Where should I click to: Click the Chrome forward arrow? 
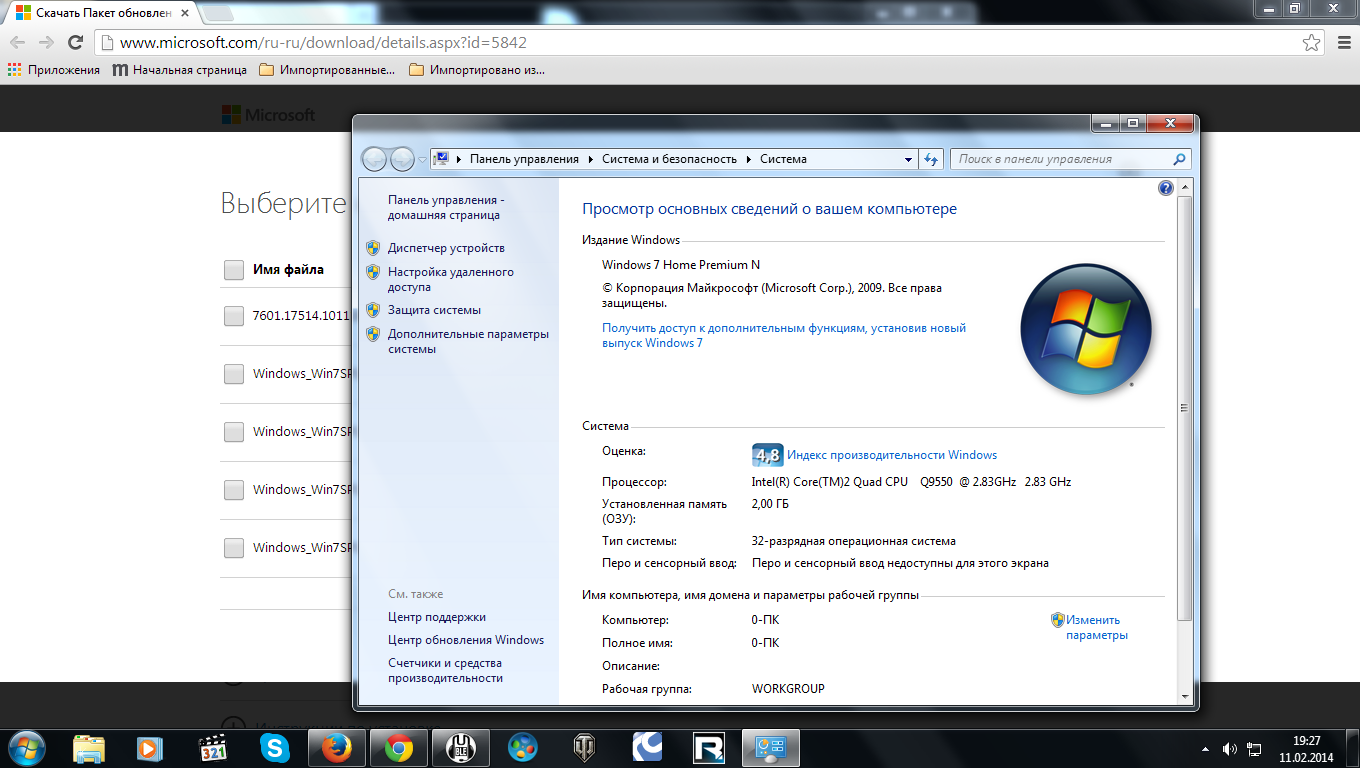[x=46, y=42]
